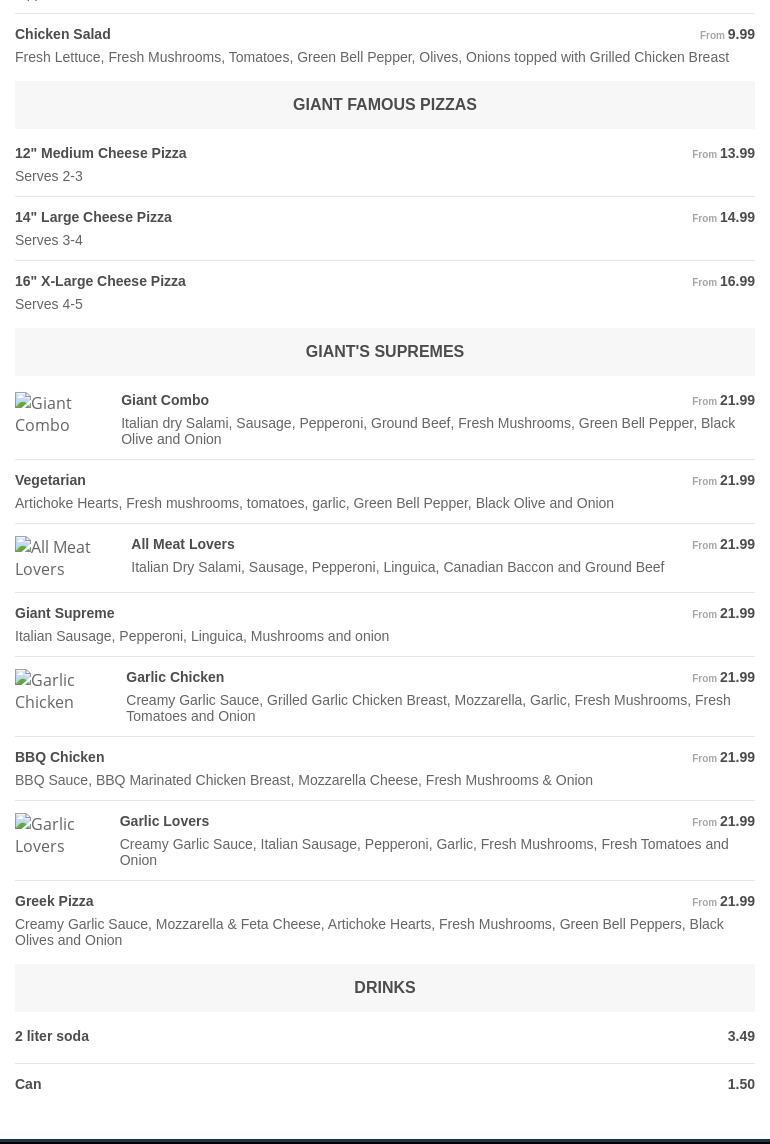Screen dimensions: 770x1144
Task: Click the Giant Combo pizza image
Action: coord(58,414)
